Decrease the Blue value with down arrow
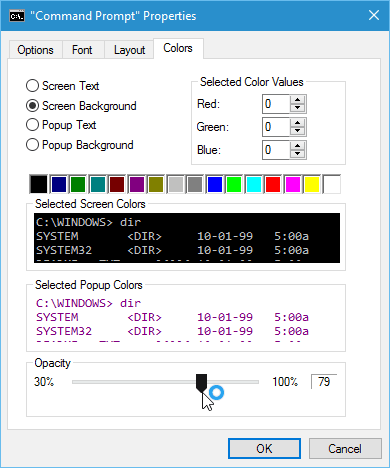Screen dimensions: 390x468 click(x=298, y=154)
